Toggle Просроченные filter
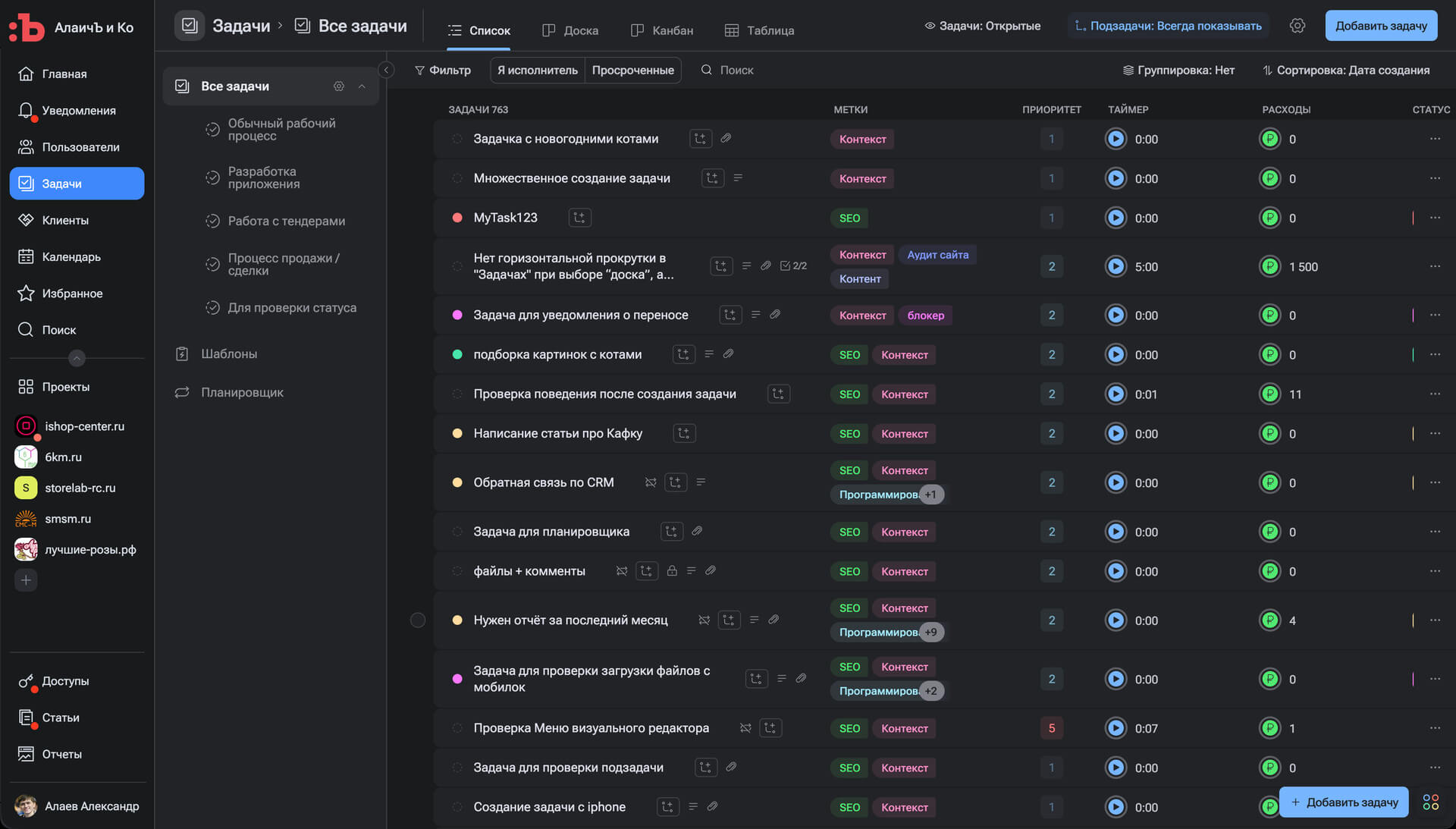The height and width of the screenshot is (829, 1456). click(x=632, y=70)
